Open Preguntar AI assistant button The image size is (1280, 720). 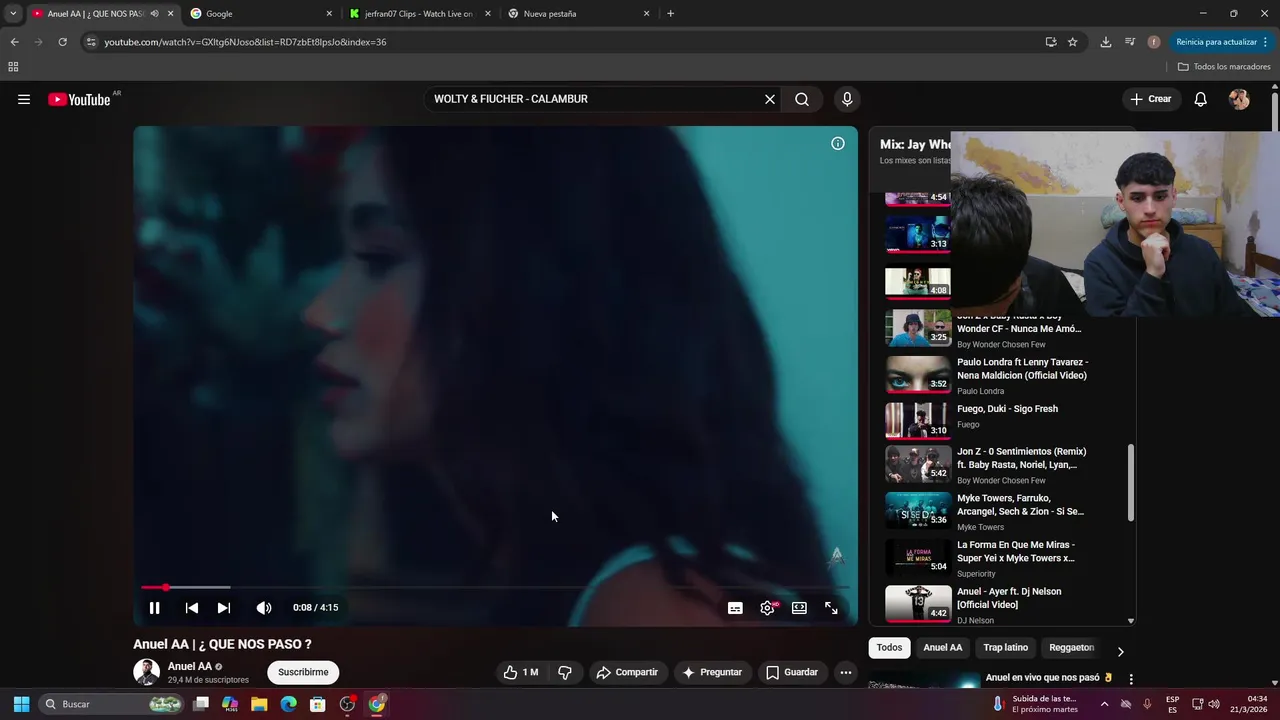tap(712, 672)
